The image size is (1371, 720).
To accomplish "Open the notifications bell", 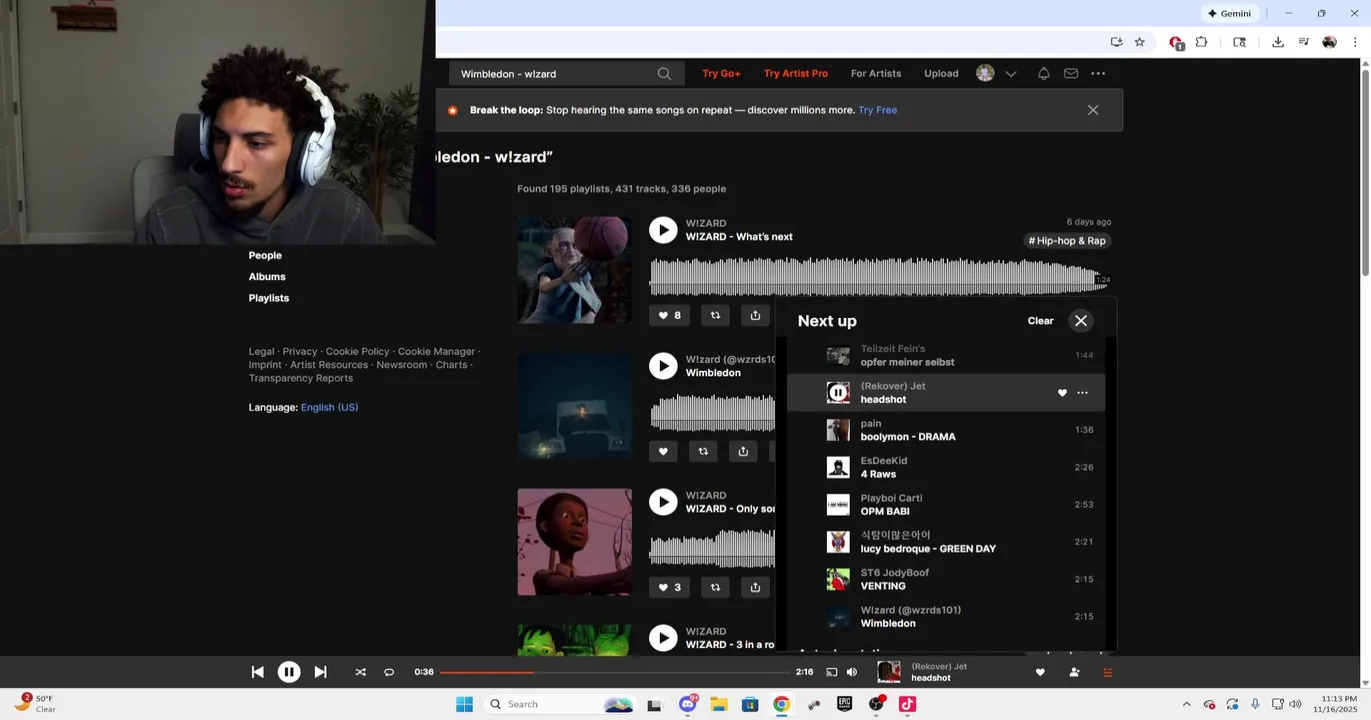I will 1043,74.
